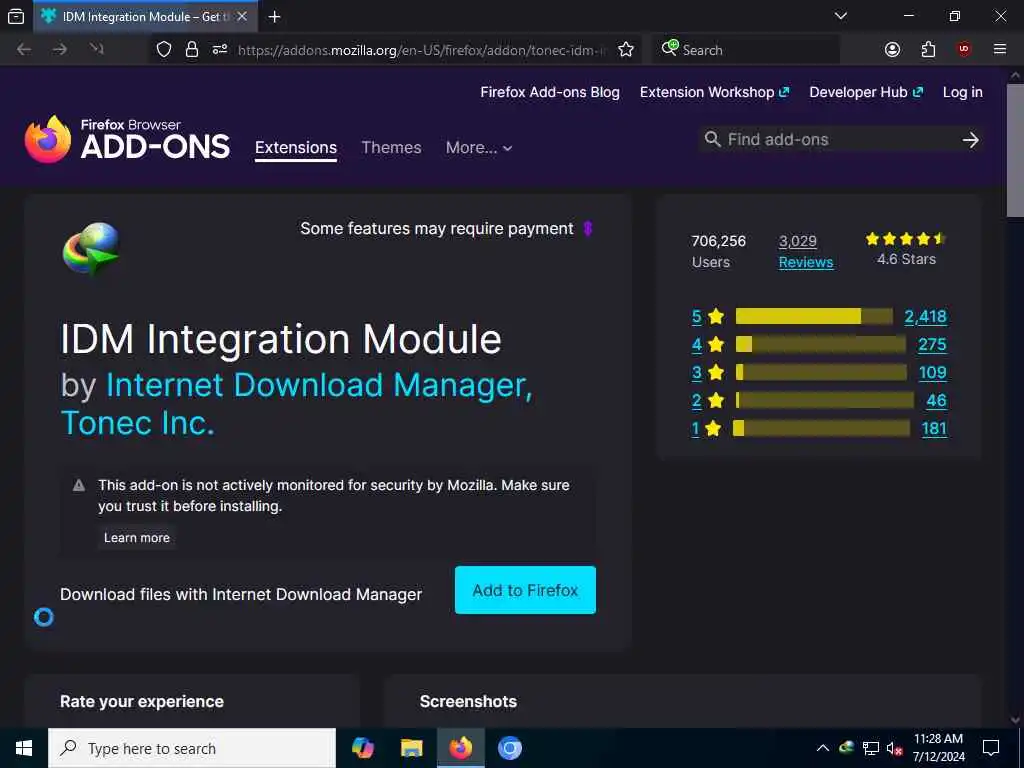Click the Firefox Browser ADD-ONS logo

click(x=127, y=139)
